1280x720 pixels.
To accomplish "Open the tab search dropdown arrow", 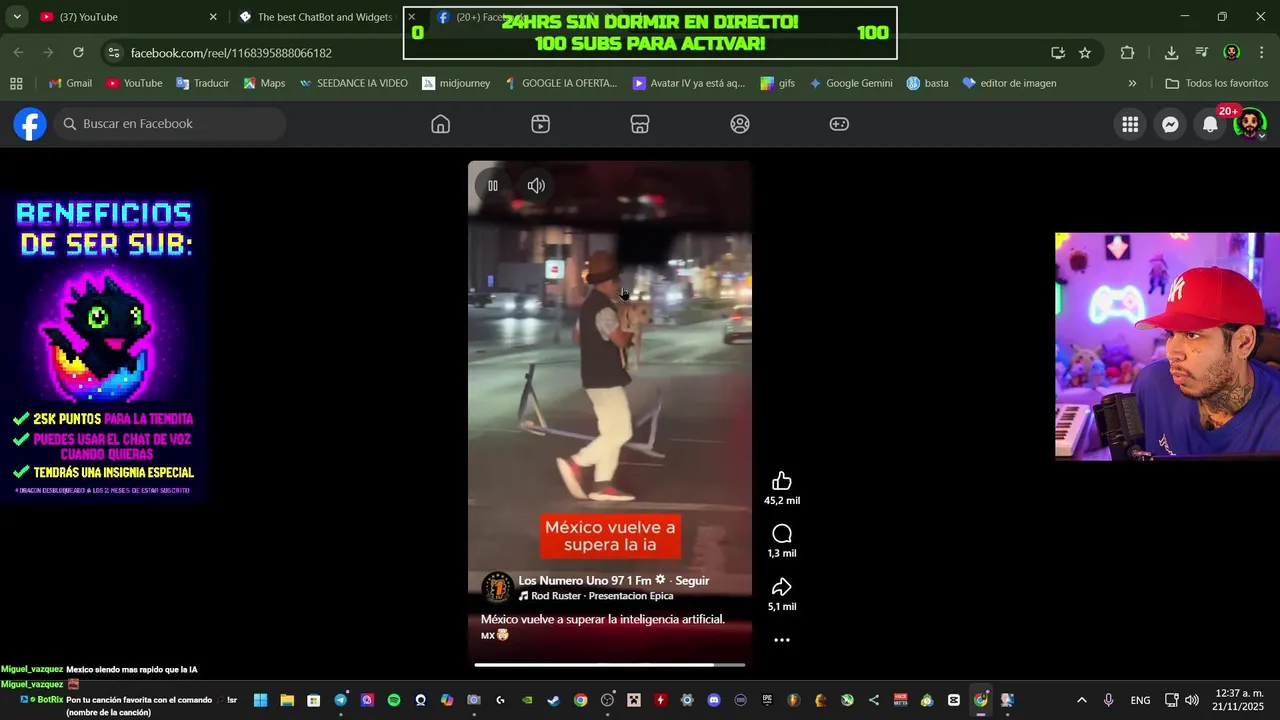I will (x=17, y=17).
